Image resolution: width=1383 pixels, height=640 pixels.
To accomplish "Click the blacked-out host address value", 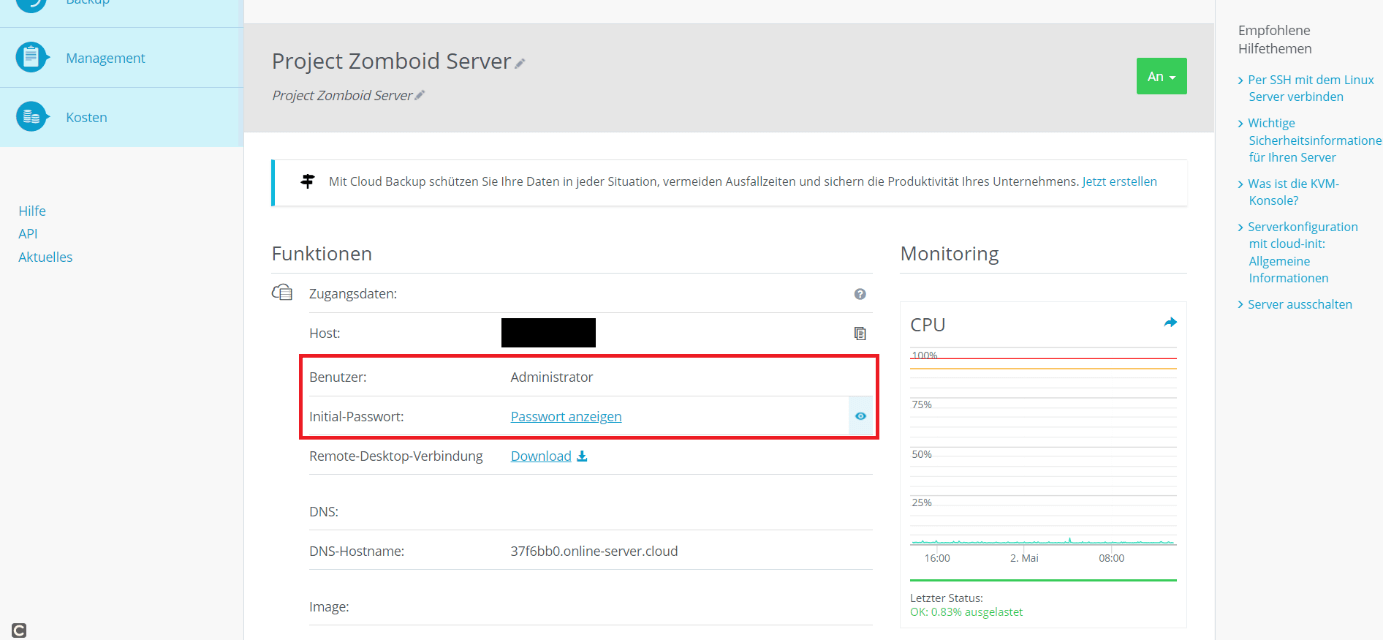I will click(548, 332).
